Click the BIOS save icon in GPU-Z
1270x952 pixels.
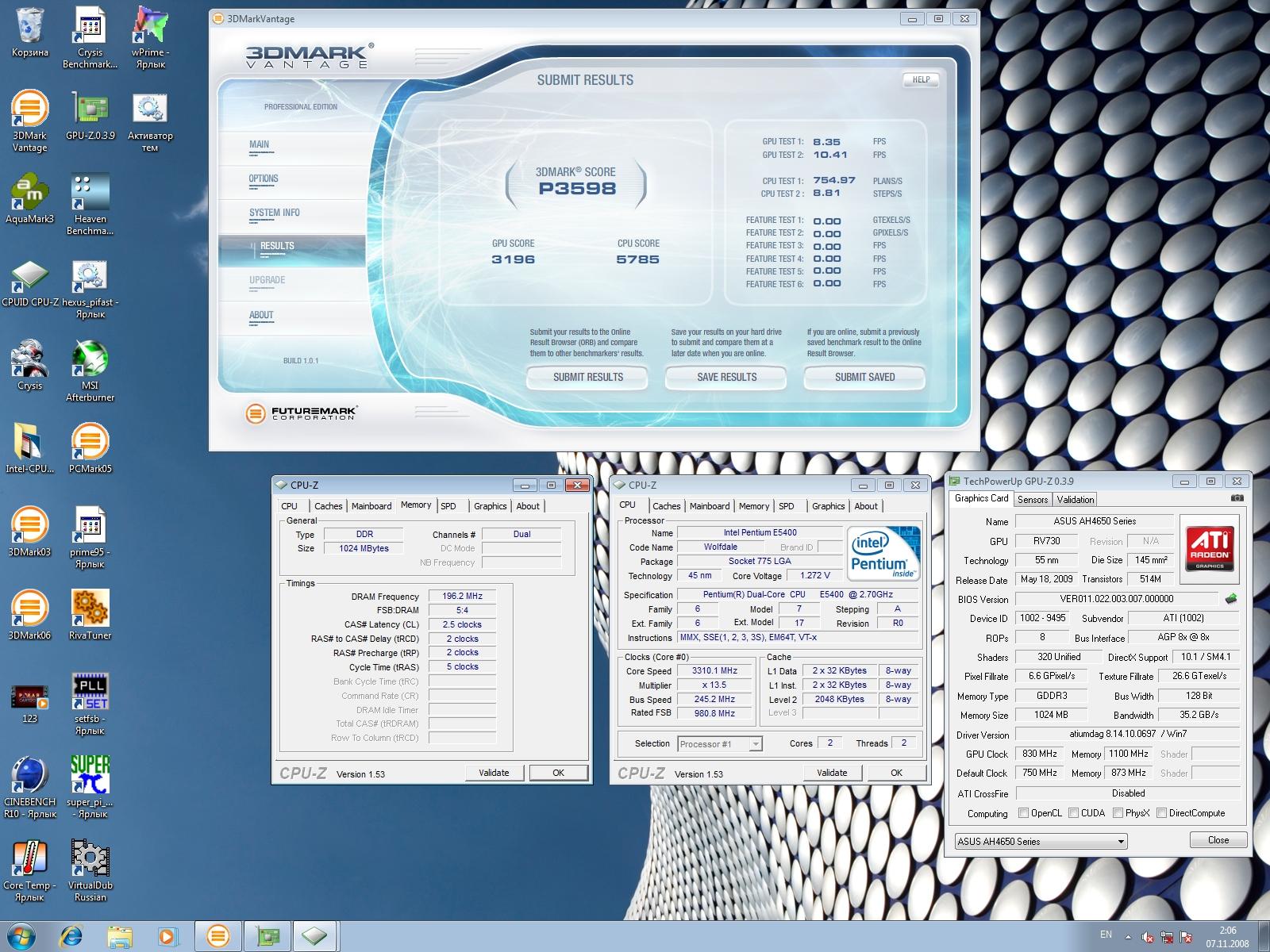1231,598
